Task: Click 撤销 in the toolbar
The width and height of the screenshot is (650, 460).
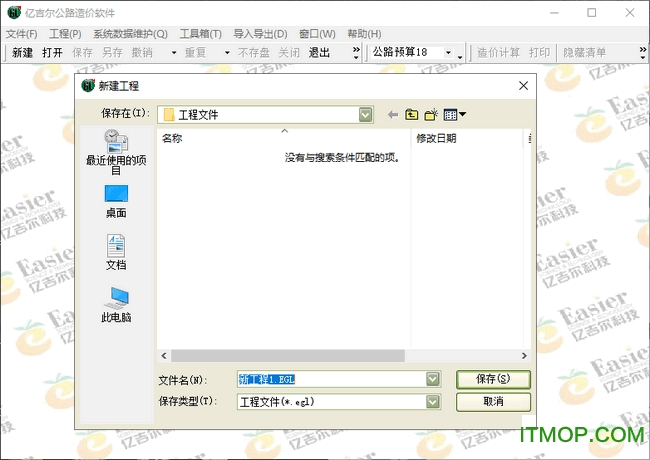Action: pyautogui.click(x=142, y=53)
